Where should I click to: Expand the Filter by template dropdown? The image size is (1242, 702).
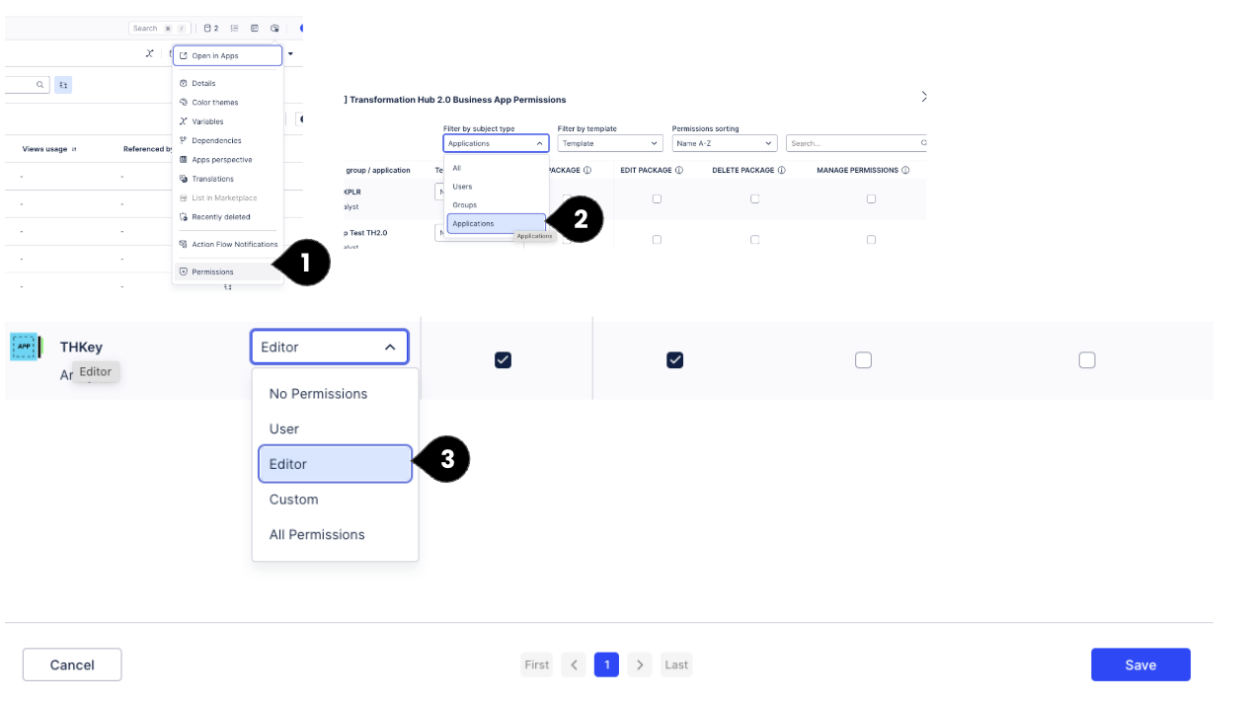(610, 144)
